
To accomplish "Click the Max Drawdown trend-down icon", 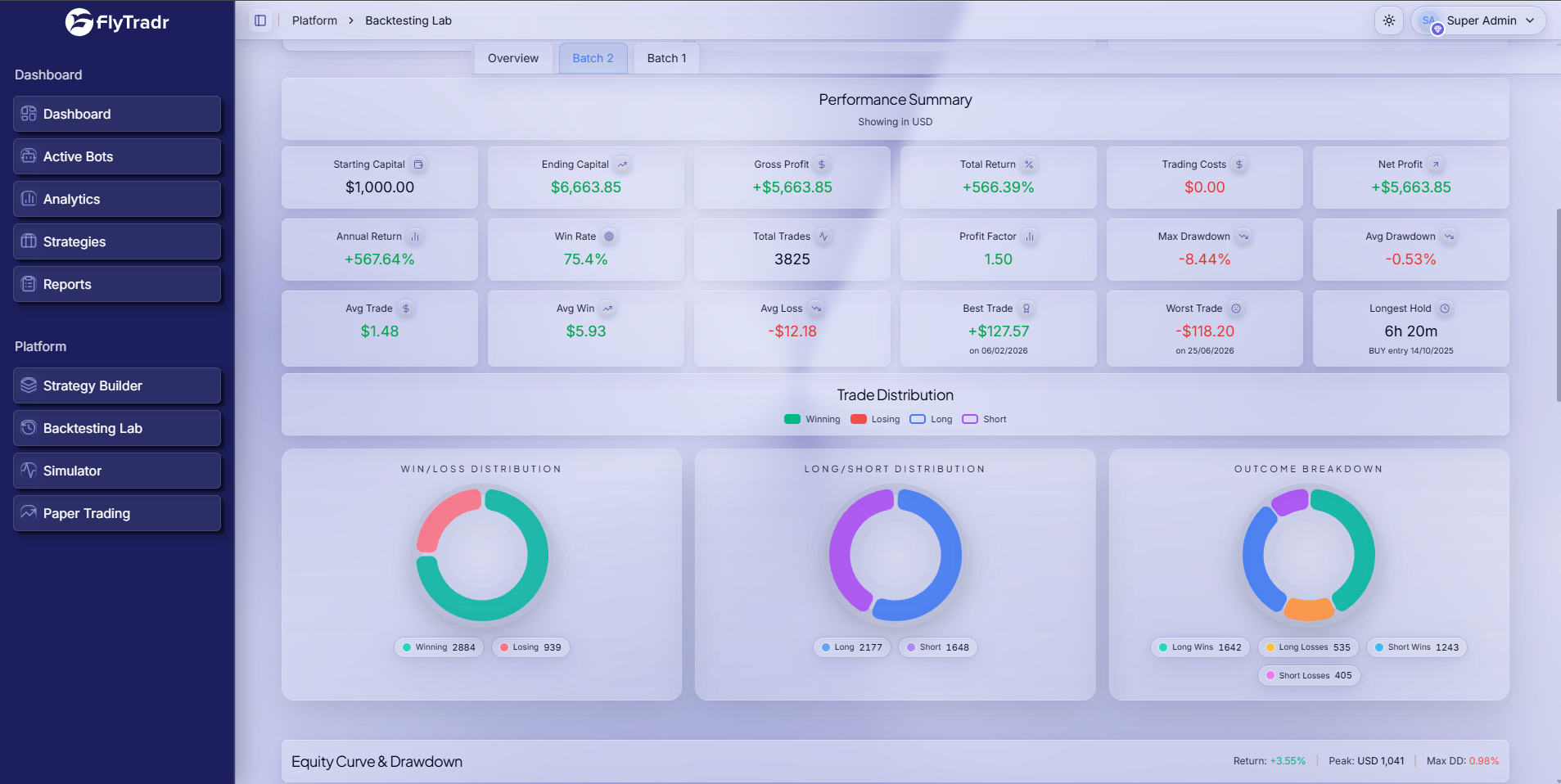I will tap(1243, 237).
